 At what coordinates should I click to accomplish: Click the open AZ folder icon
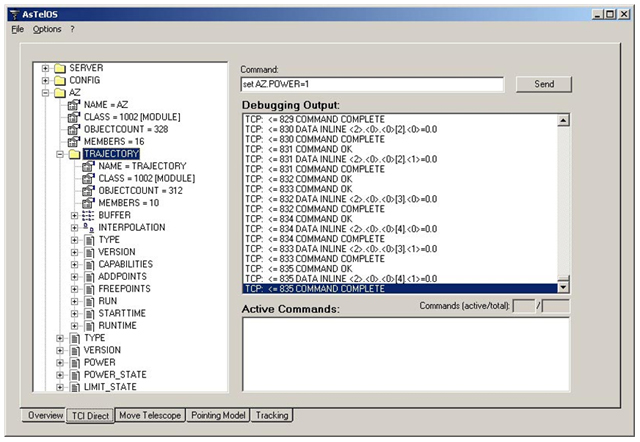(x=59, y=92)
